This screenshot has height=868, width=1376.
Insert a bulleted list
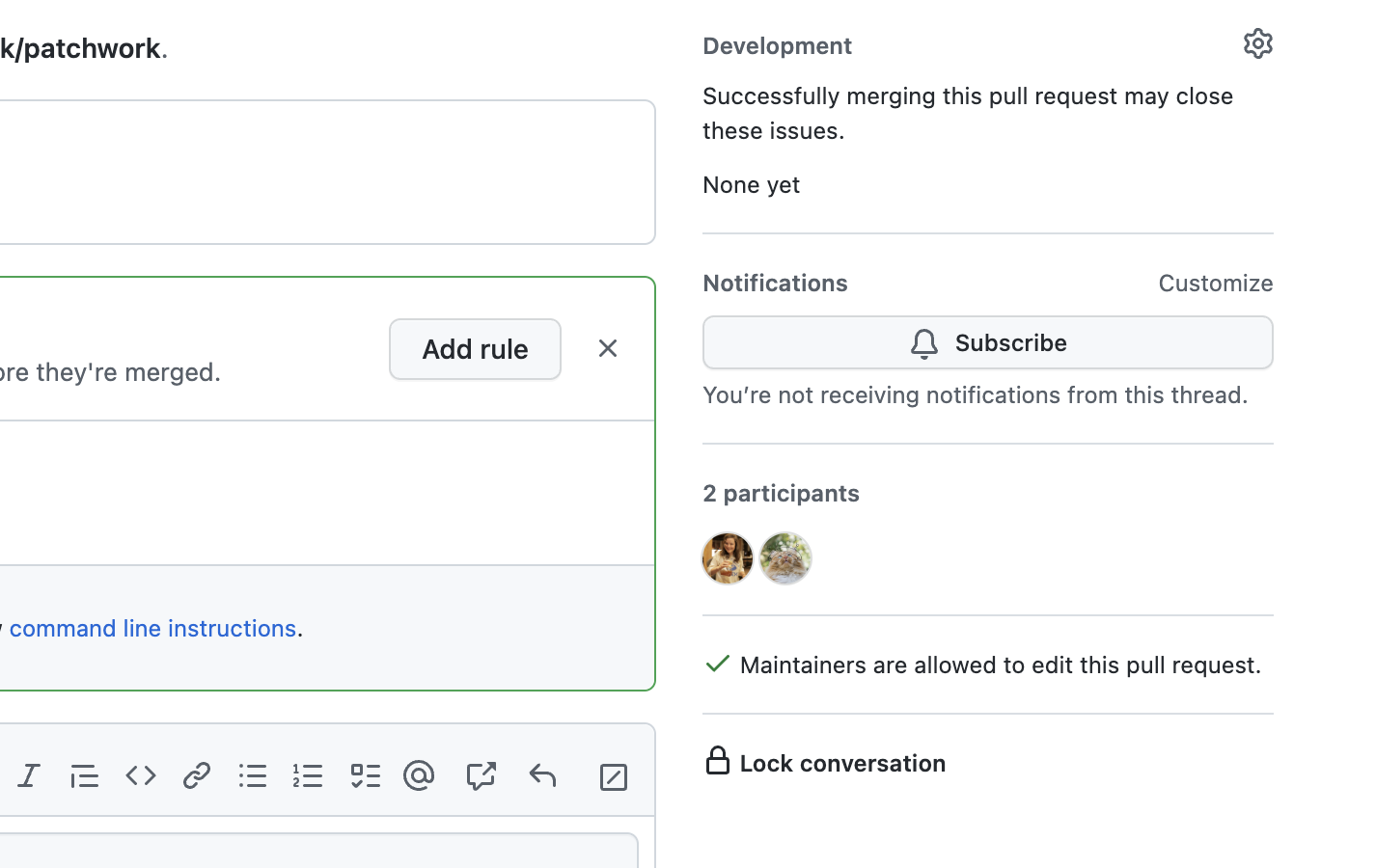pyautogui.click(x=252, y=775)
